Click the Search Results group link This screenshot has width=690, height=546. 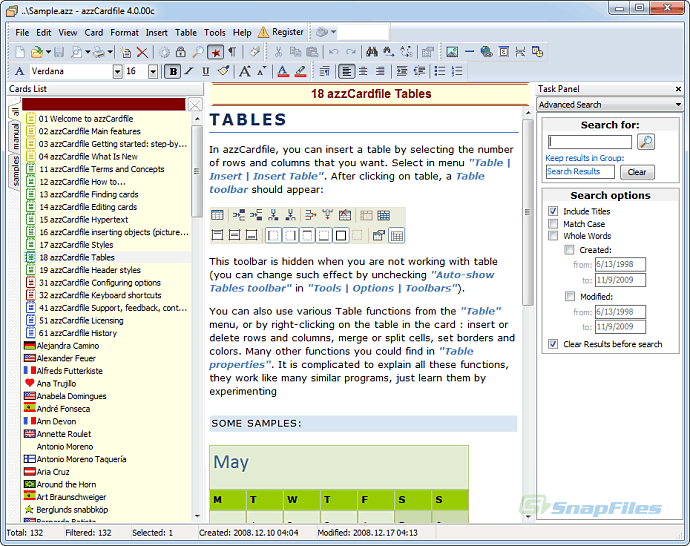[x=580, y=172]
